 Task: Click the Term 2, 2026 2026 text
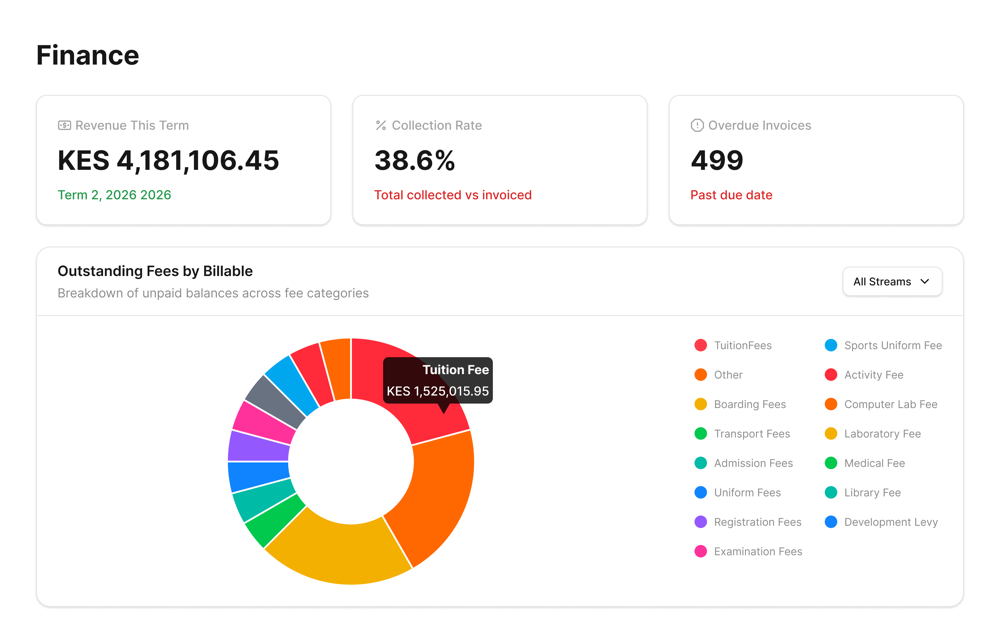pyautogui.click(x=114, y=195)
